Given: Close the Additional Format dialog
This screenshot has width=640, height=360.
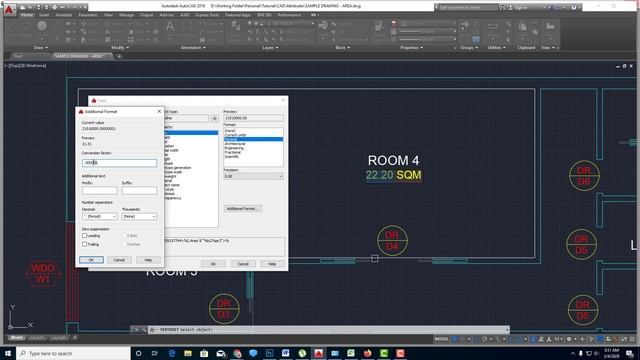Looking at the screenshot, I should pos(159,111).
